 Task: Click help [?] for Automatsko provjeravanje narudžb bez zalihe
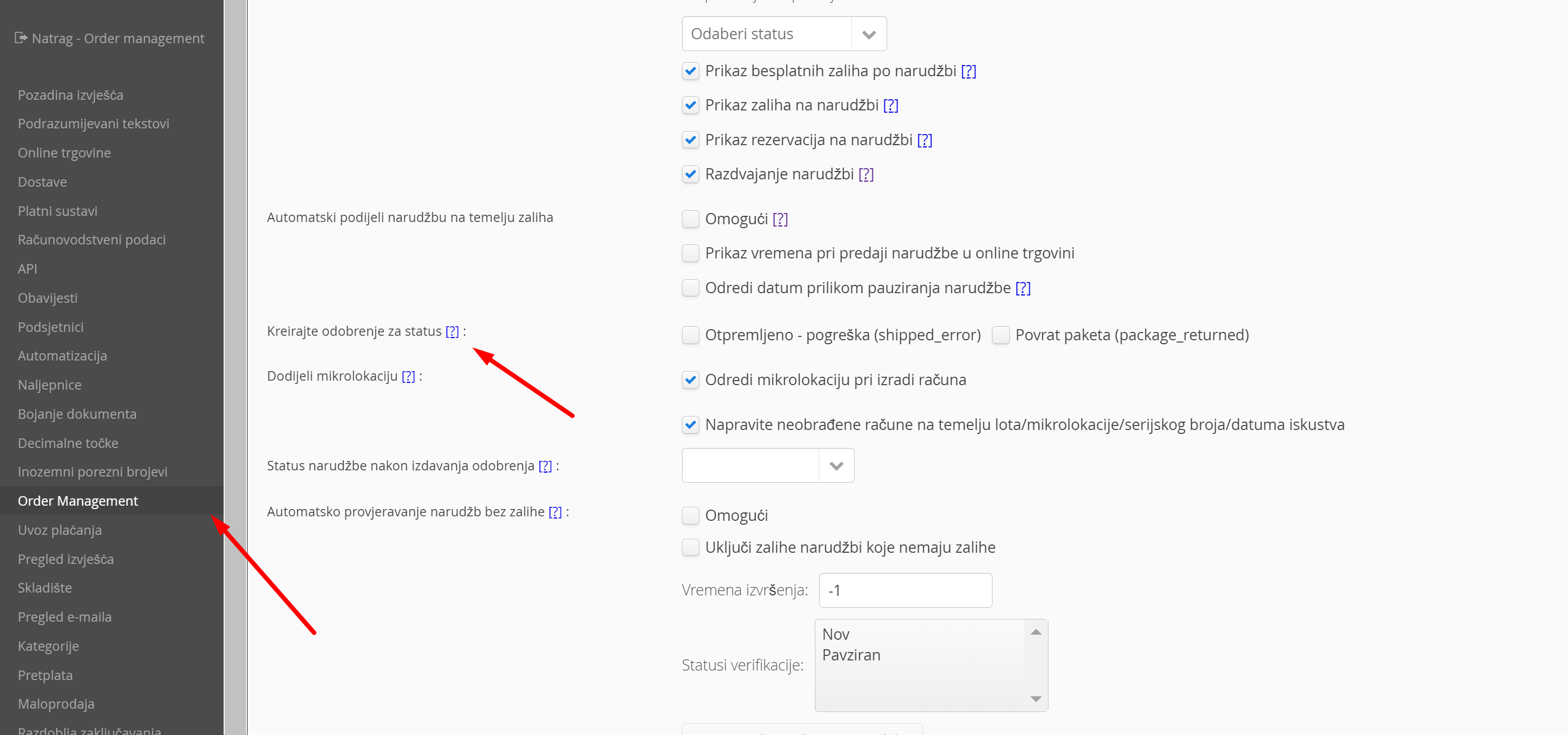point(555,512)
